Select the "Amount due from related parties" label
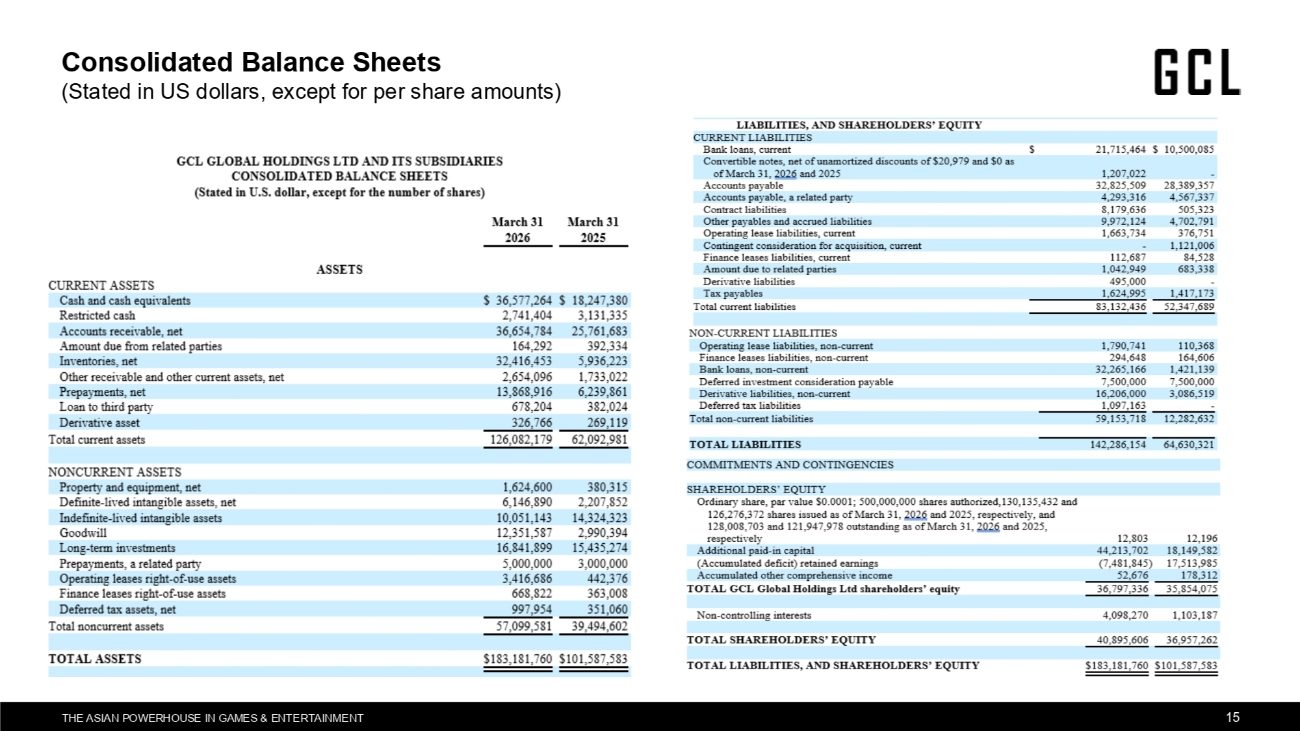 point(141,346)
